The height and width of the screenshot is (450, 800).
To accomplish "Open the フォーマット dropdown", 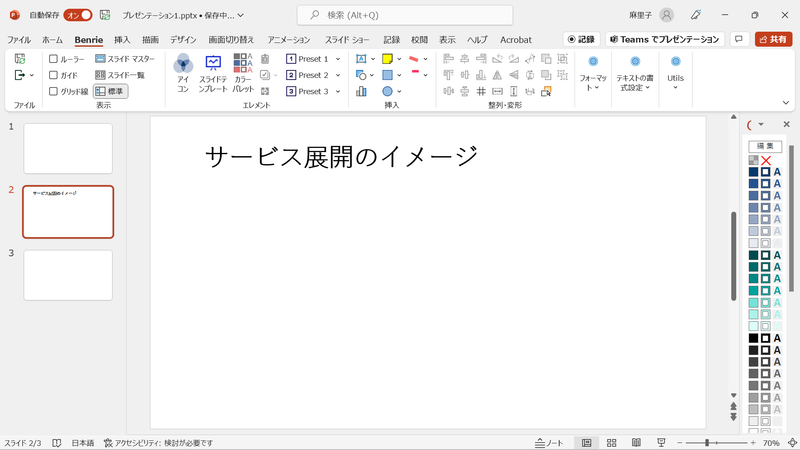I will pyautogui.click(x=593, y=73).
